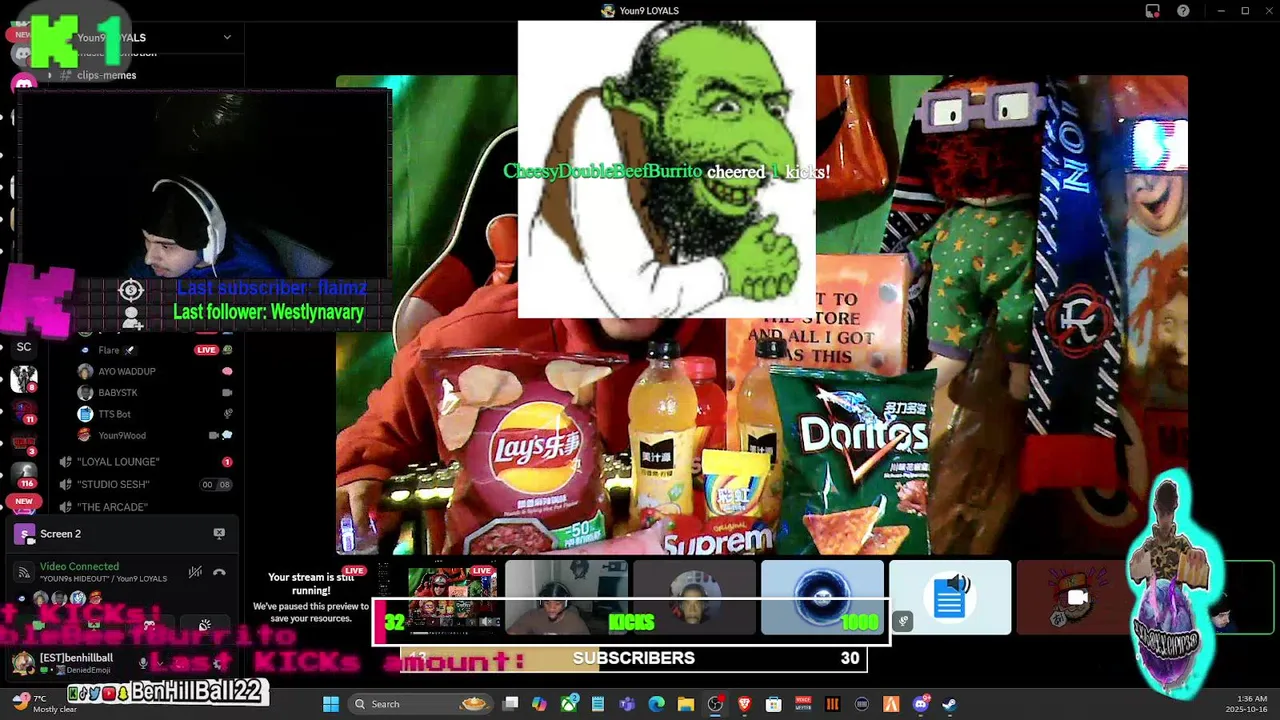The width and height of the screenshot is (1280, 720).
Task: Open the soundboard button in voice panel
Action: tap(204, 626)
